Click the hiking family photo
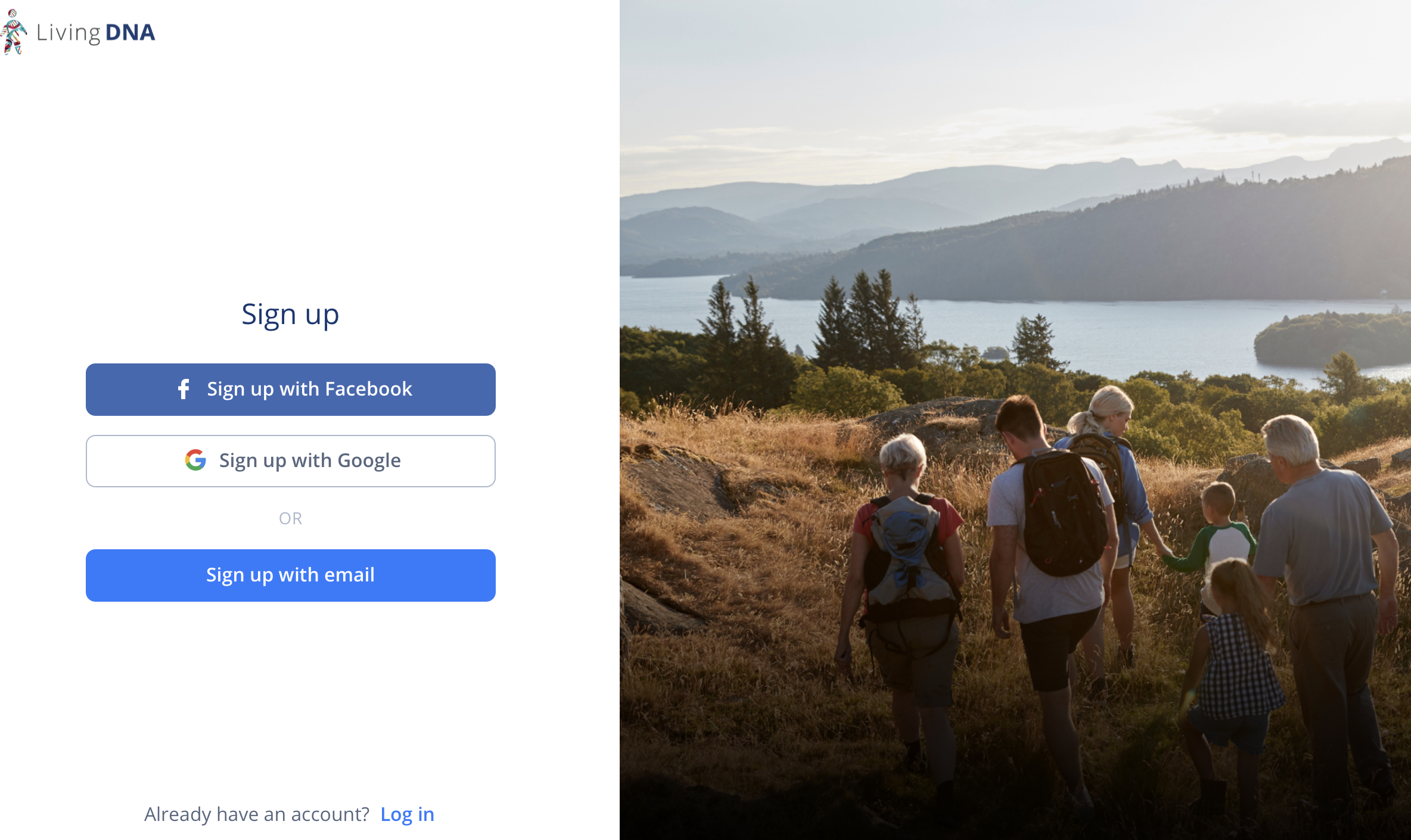The width and height of the screenshot is (1411, 840). click(1015, 420)
